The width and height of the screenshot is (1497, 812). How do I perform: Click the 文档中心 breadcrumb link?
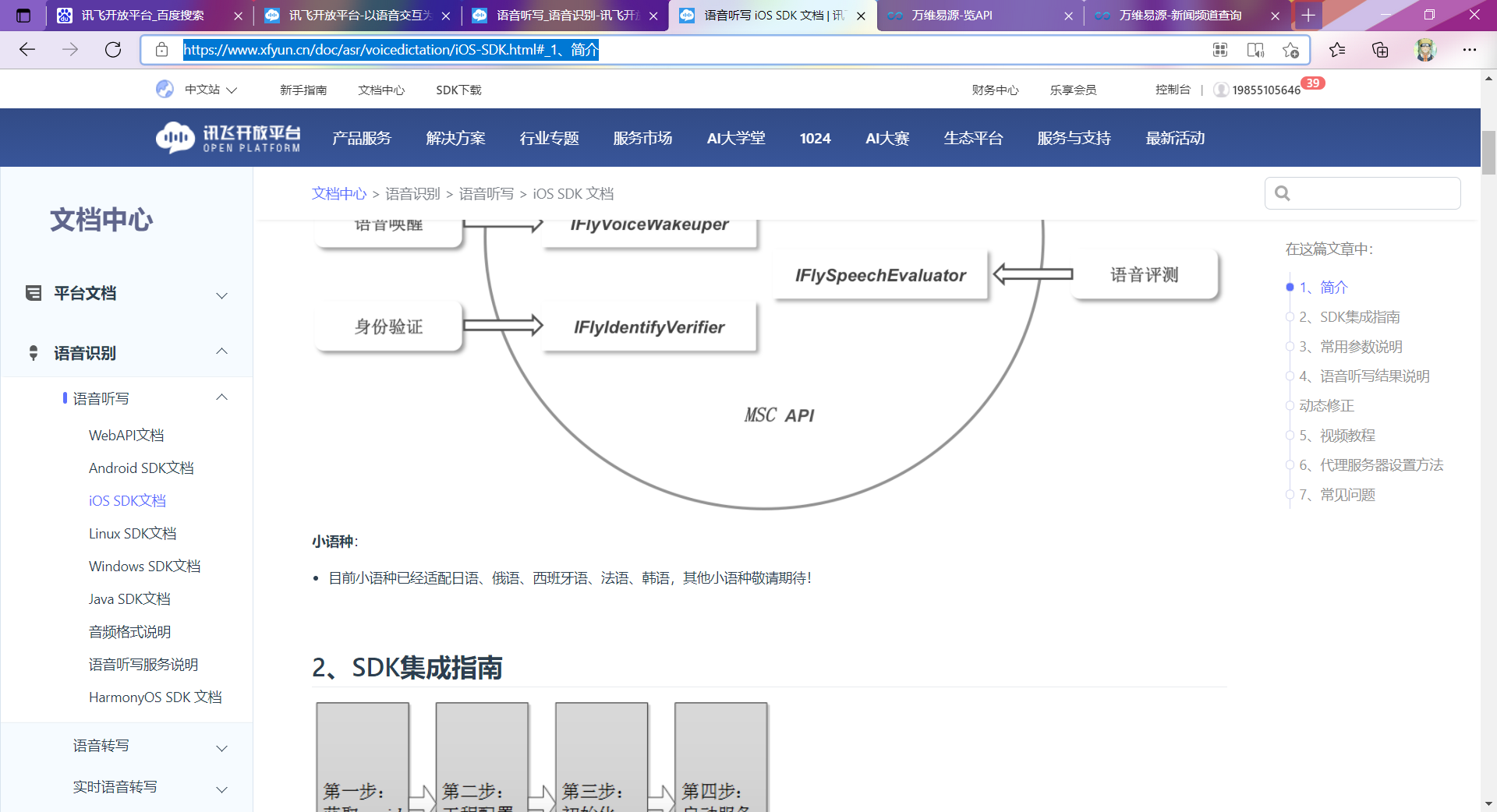339,193
